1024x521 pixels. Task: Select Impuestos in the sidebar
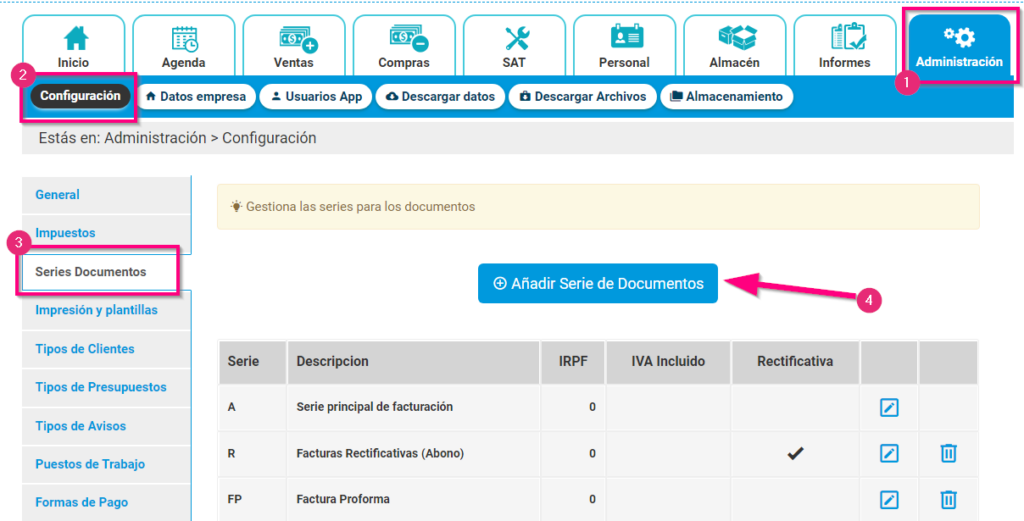(106, 233)
